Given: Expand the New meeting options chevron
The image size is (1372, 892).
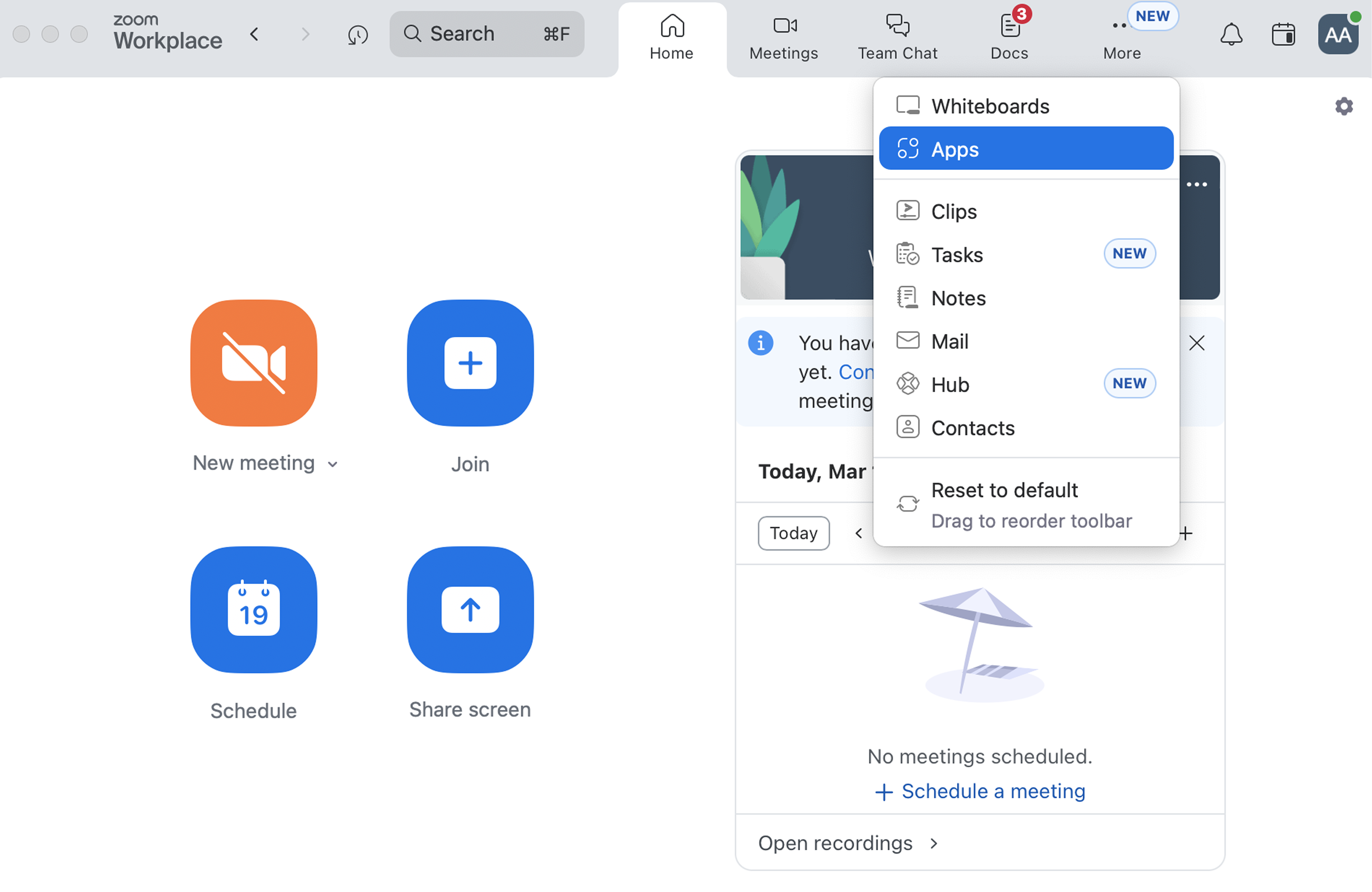Looking at the screenshot, I should pyautogui.click(x=333, y=465).
